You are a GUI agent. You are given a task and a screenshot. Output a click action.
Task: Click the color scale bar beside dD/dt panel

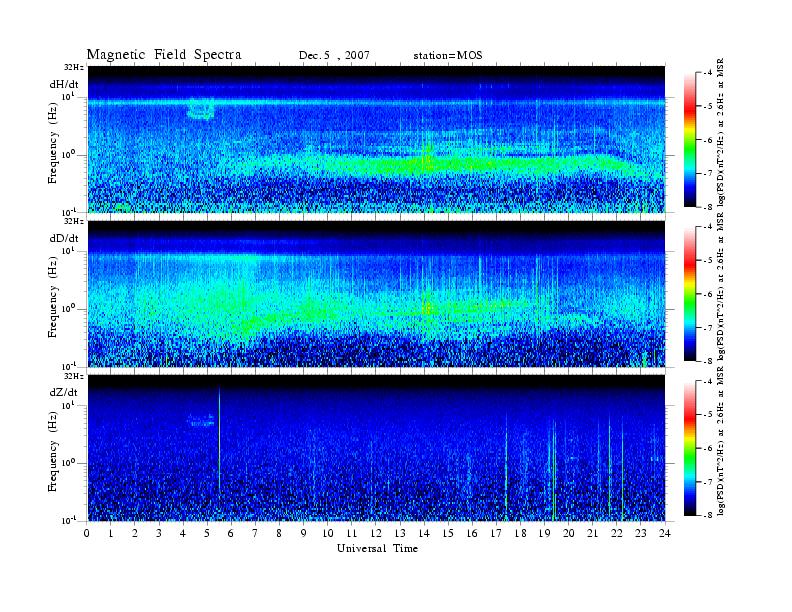point(690,294)
